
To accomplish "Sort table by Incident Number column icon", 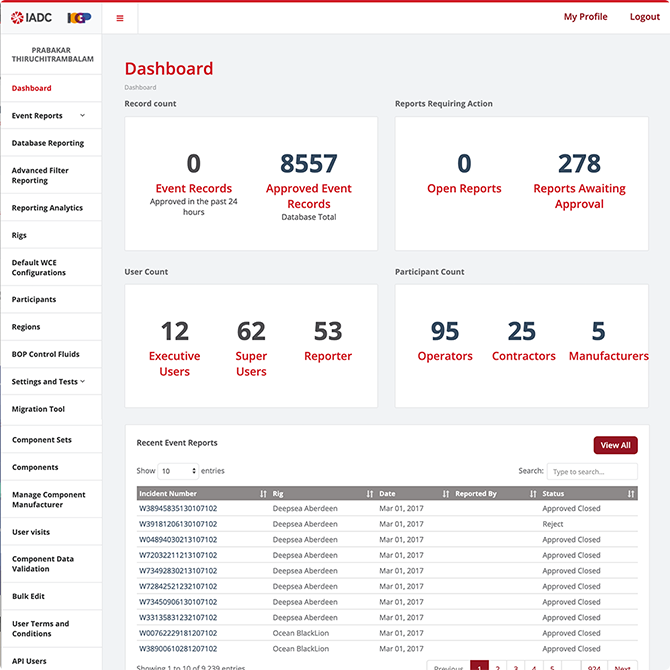I will [263, 494].
